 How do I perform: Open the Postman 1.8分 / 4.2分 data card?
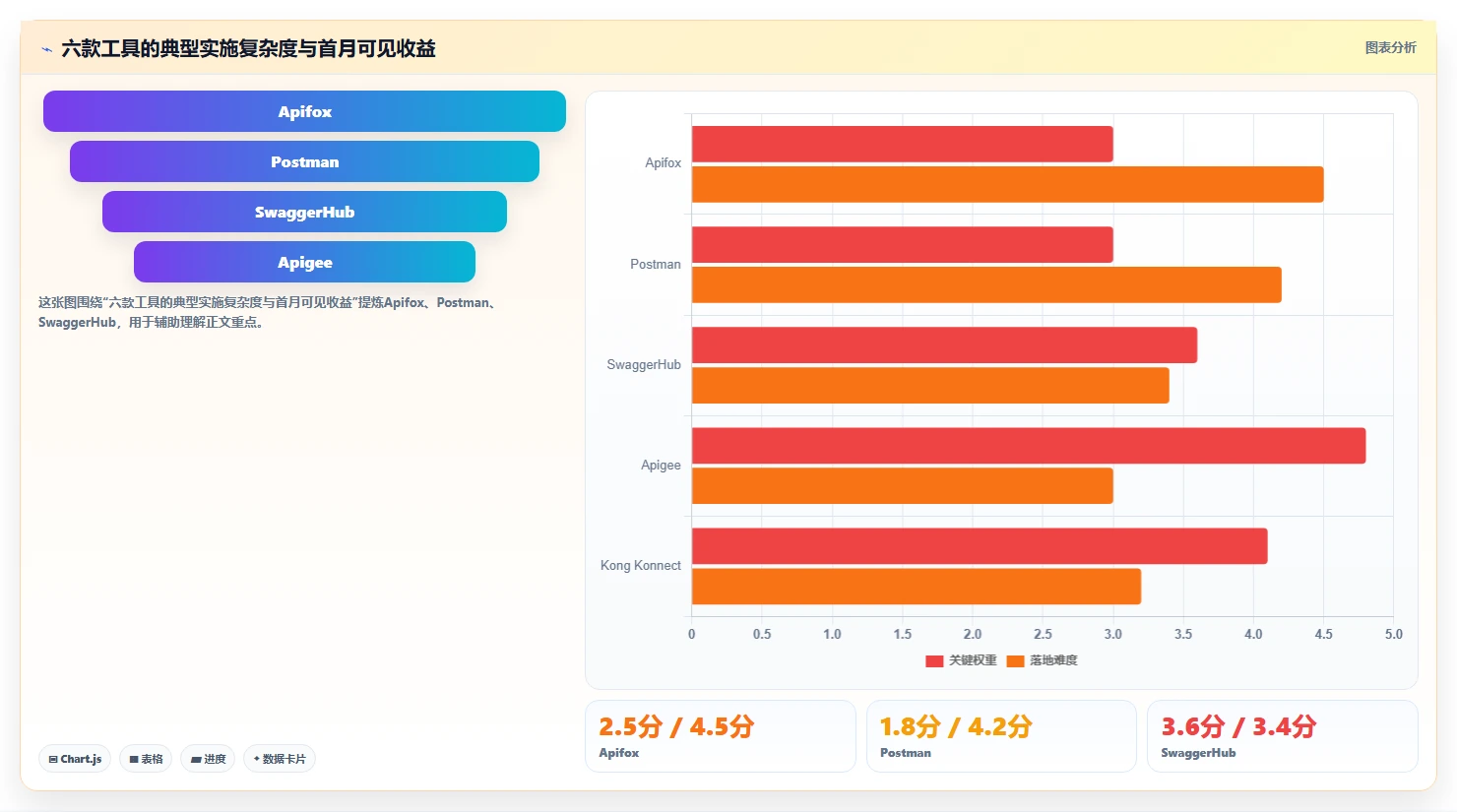click(1001, 736)
